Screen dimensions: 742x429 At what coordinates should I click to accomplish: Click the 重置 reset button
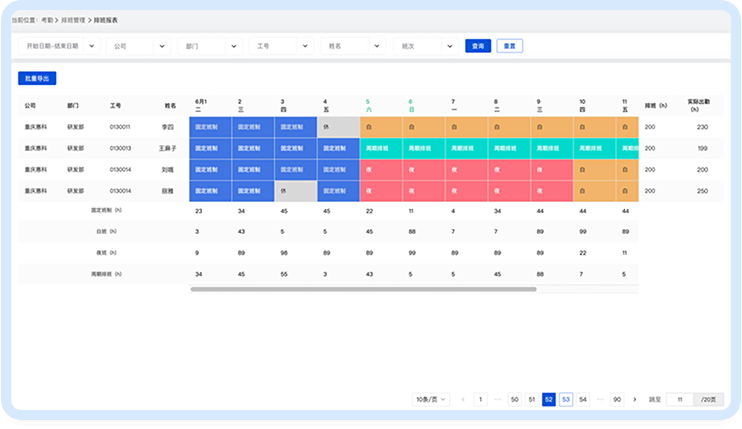(509, 46)
